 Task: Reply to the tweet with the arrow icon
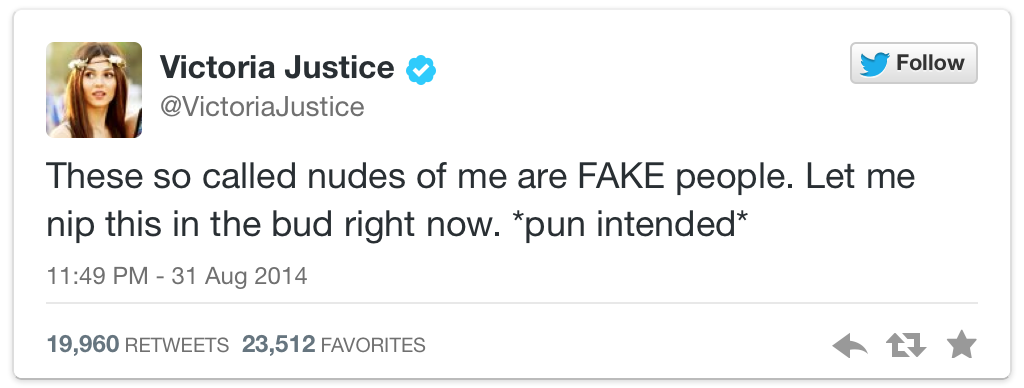(850, 345)
